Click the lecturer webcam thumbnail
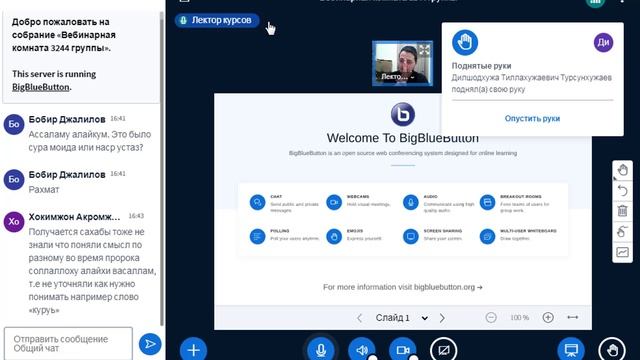 point(402,63)
